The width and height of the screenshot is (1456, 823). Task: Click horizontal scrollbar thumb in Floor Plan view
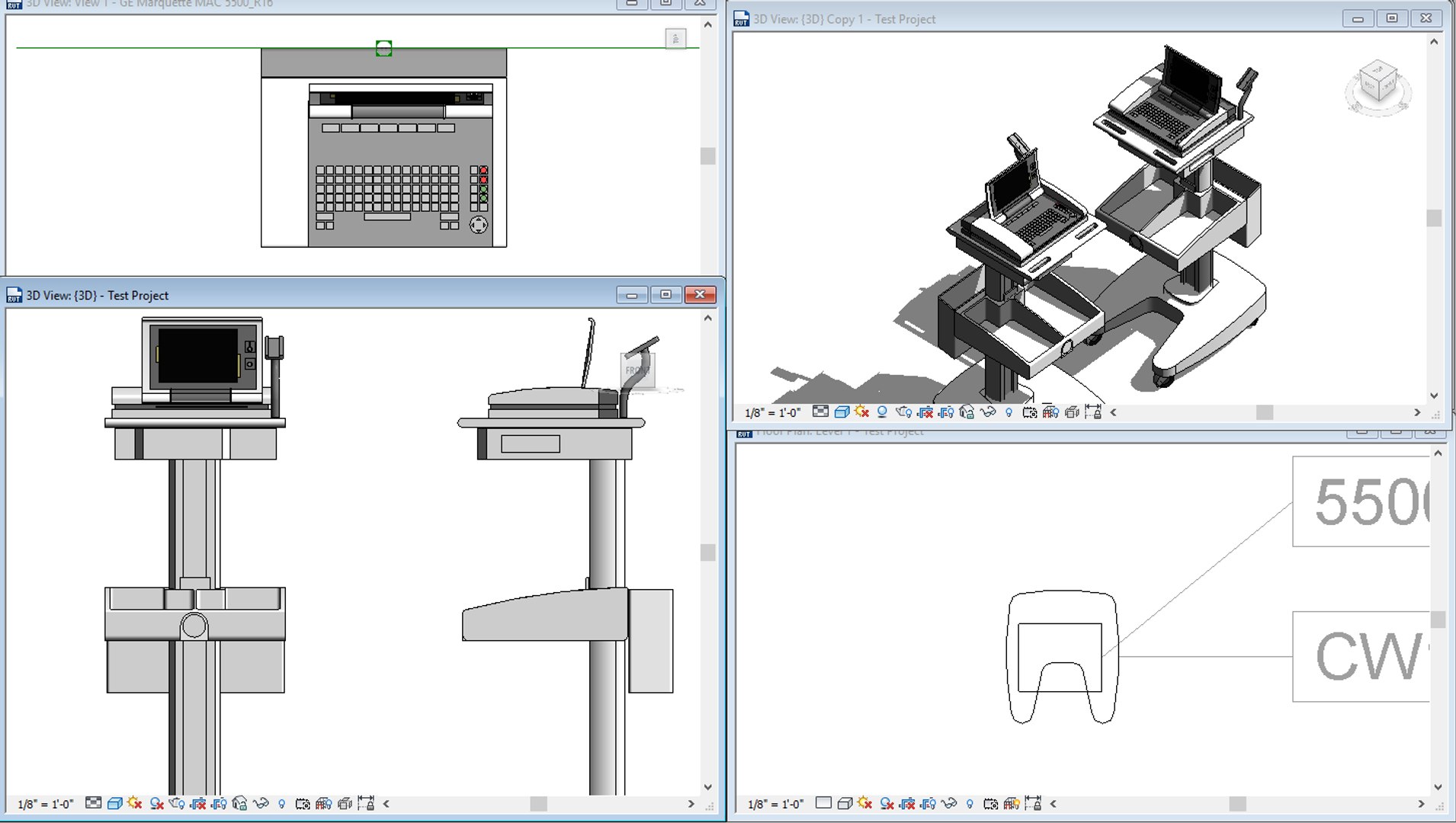pos(1237,804)
